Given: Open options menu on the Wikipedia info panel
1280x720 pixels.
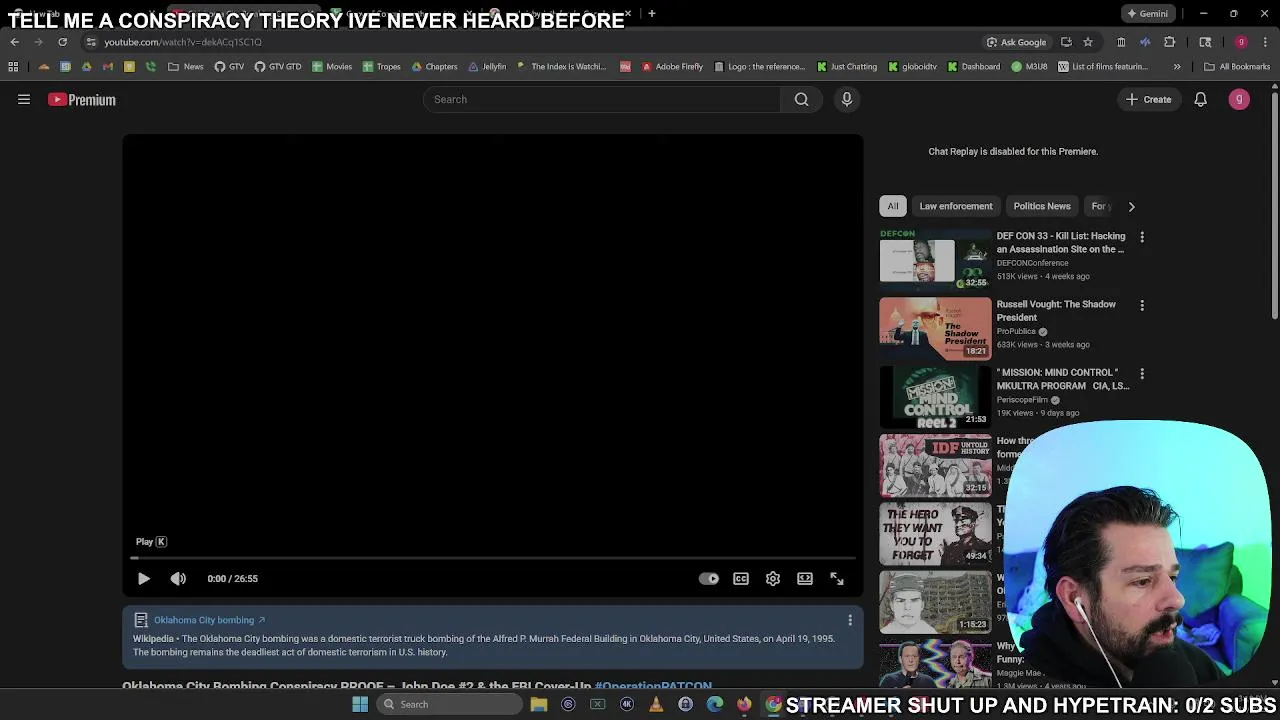Looking at the screenshot, I should (x=850, y=620).
